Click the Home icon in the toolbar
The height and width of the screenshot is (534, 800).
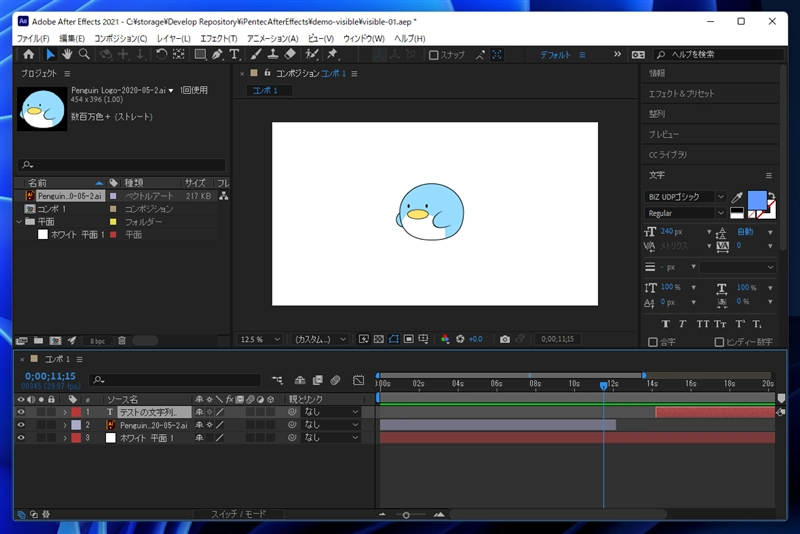(29, 54)
